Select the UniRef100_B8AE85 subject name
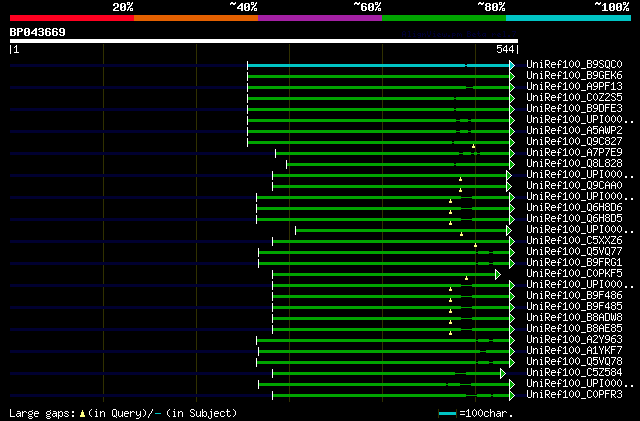 574,329
